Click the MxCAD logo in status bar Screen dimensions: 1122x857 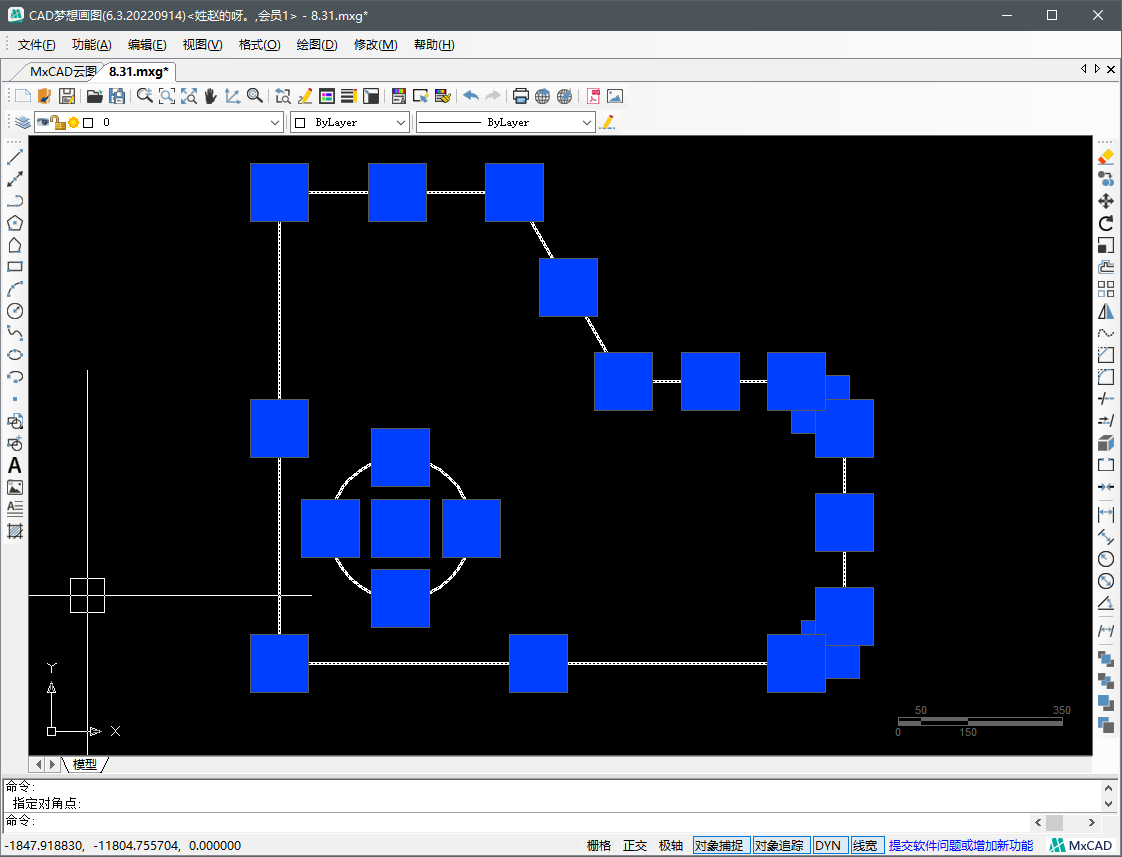click(1081, 846)
